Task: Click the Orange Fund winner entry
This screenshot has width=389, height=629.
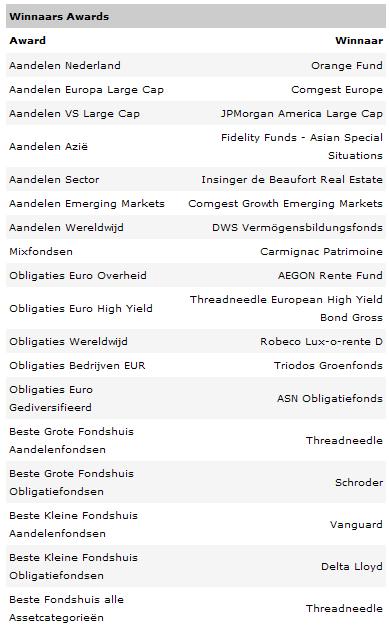Action: tap(347, 65)
